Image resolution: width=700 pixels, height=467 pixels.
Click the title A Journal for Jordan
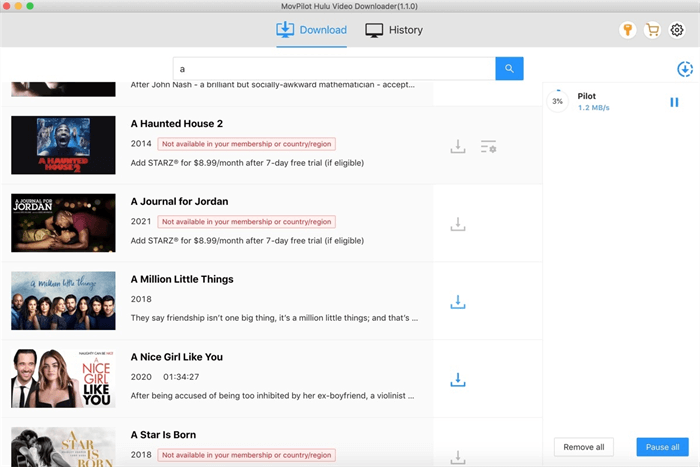click(x=179, y=201)
